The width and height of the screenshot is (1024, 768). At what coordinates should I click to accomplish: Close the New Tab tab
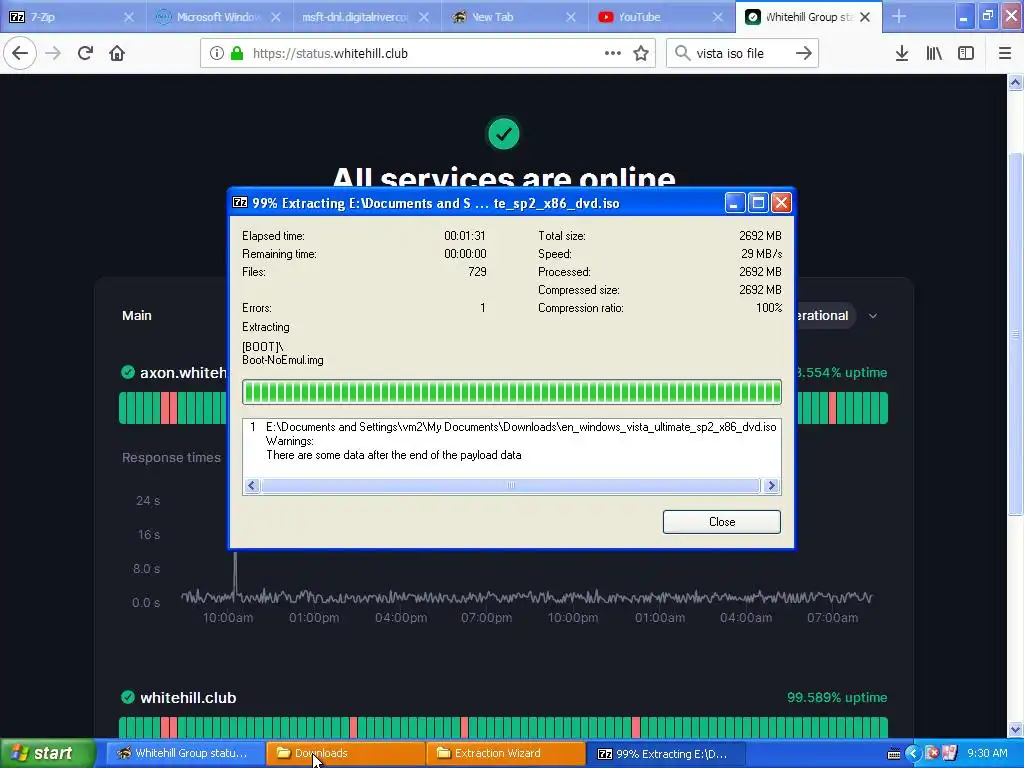tap(571, 17)
